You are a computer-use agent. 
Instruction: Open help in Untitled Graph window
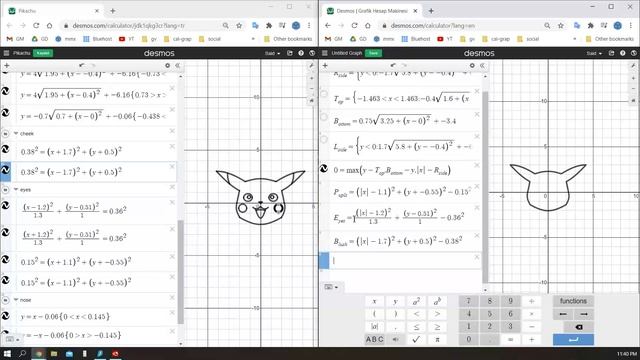(x=622, y=53)
